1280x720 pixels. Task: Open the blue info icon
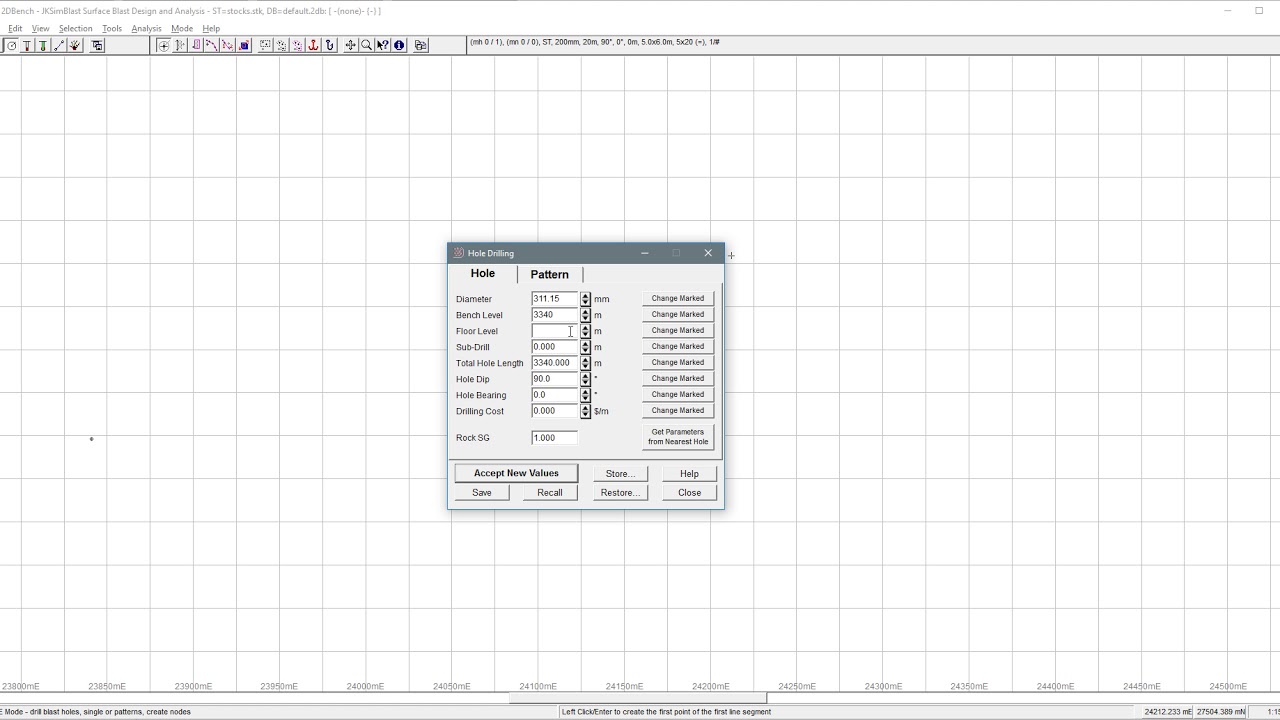[x=399, y=45]
